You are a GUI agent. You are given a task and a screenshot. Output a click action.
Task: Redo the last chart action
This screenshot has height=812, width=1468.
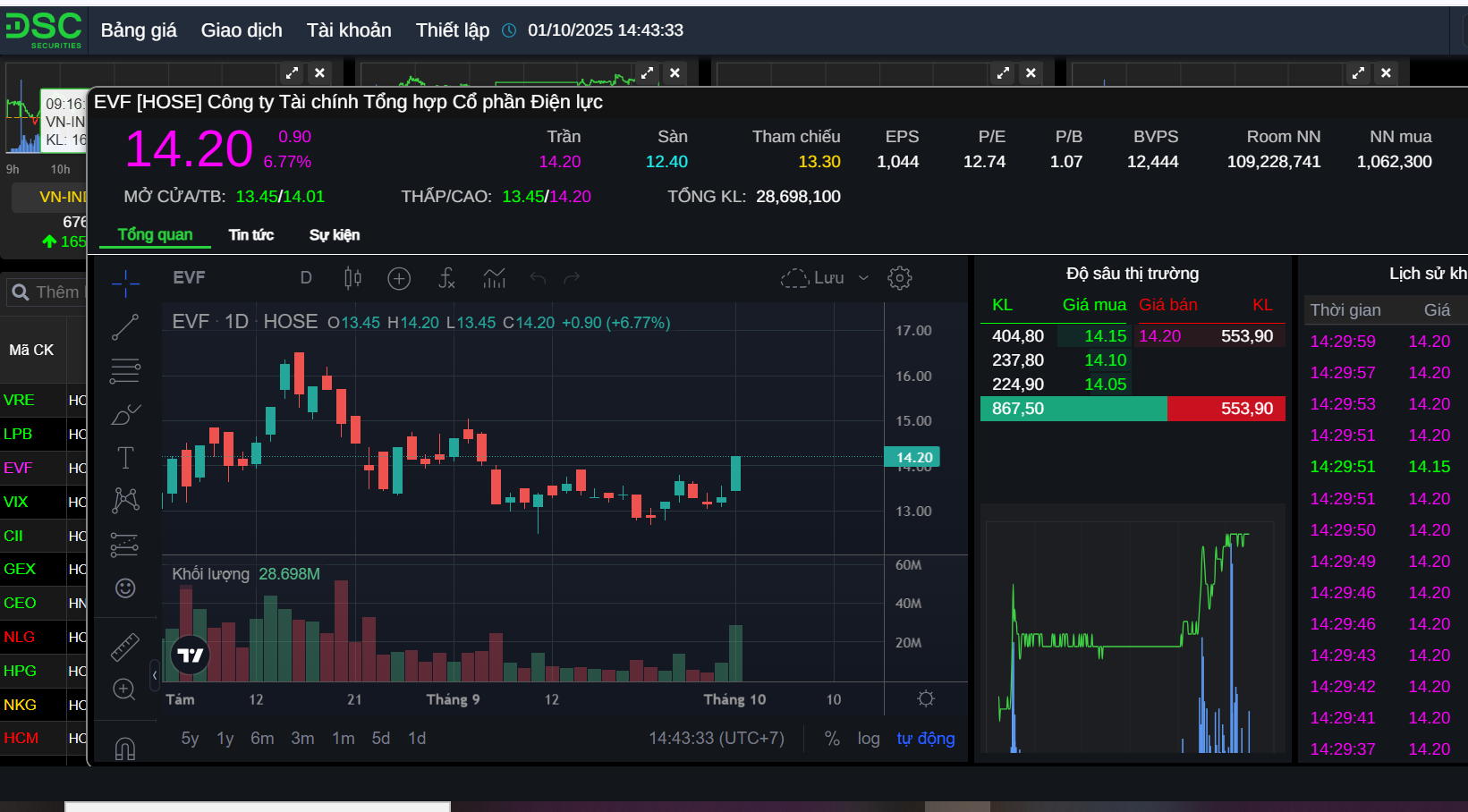[x=572, y=278]
